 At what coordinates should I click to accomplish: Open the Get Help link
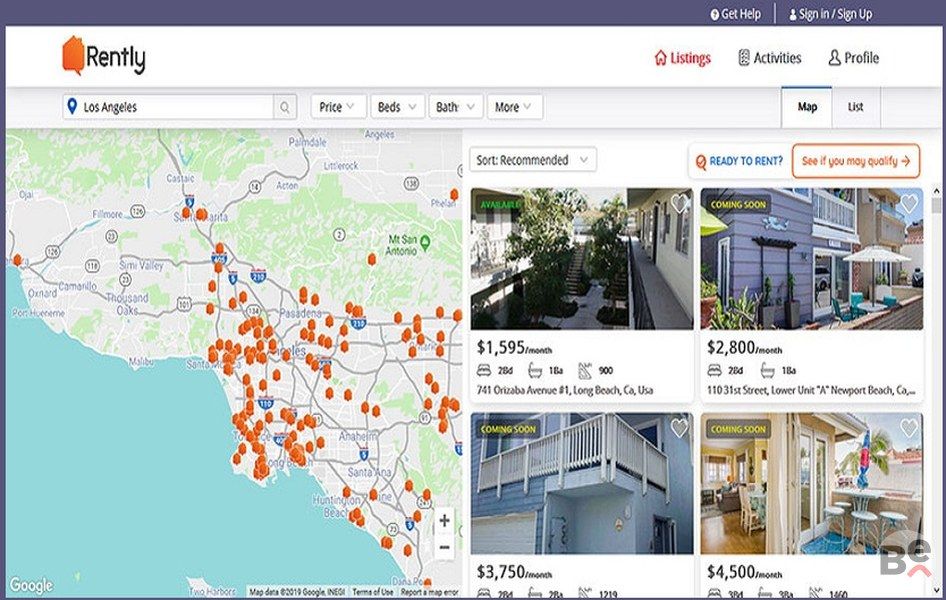(x=735, y=14)
